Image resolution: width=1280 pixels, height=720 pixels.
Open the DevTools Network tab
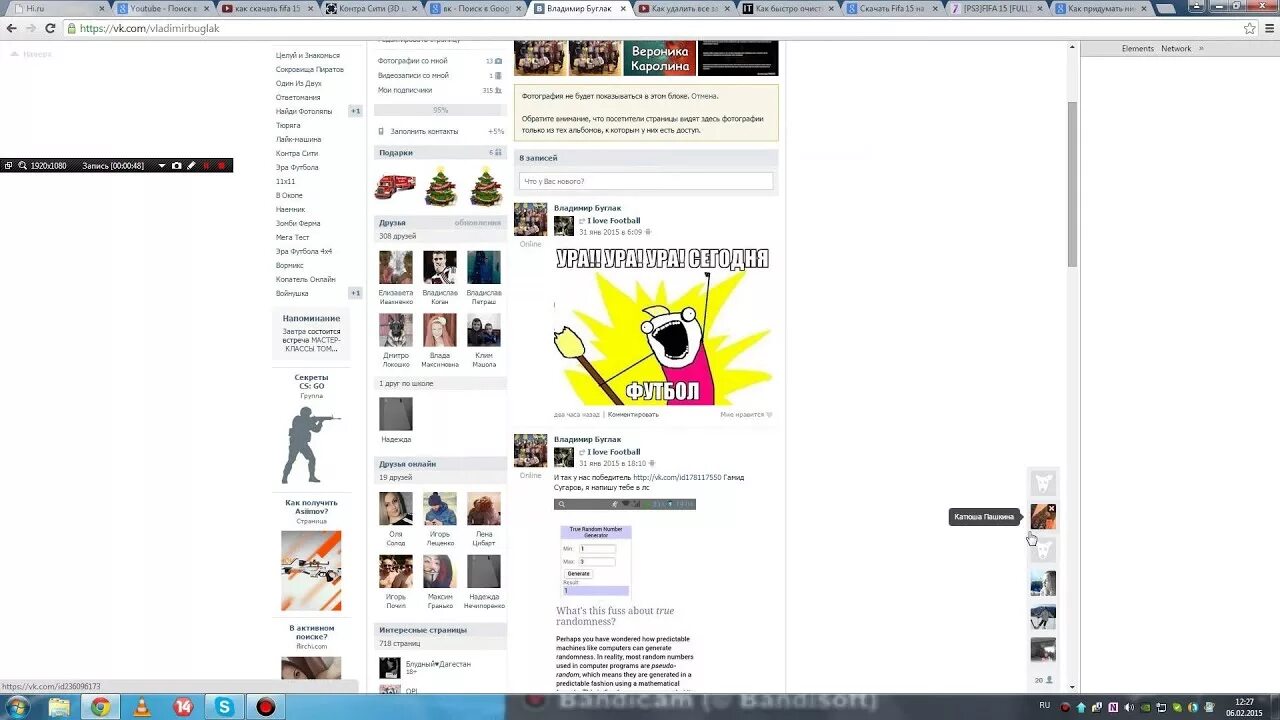1176,48
